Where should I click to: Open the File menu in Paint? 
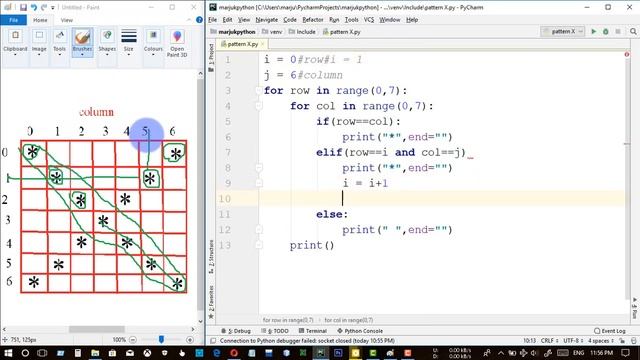(x=13, y=20)
